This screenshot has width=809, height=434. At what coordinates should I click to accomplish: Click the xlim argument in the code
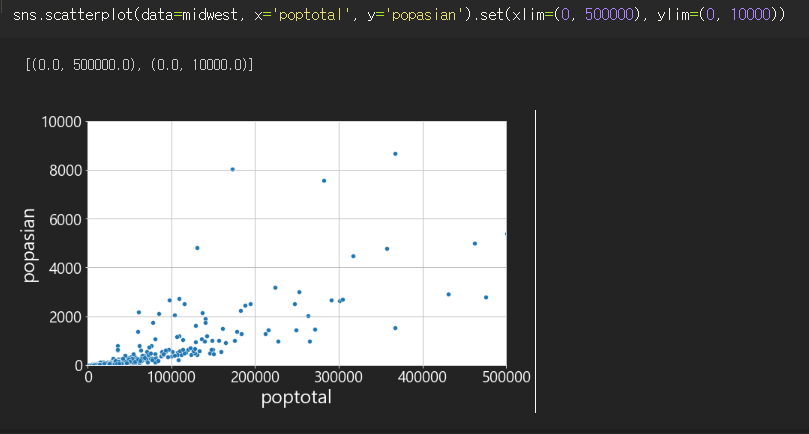576,14
